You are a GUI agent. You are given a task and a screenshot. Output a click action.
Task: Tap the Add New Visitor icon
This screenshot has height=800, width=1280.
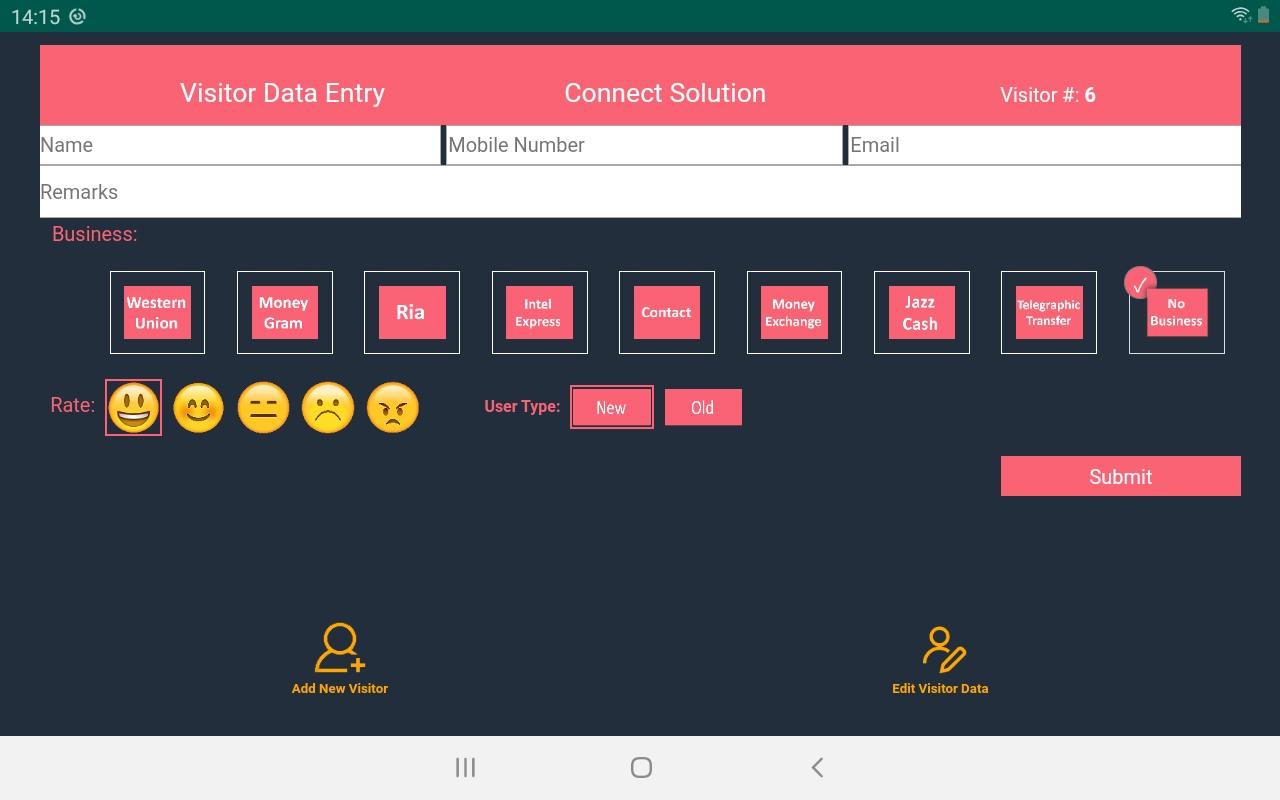click(x=340, y=648)
